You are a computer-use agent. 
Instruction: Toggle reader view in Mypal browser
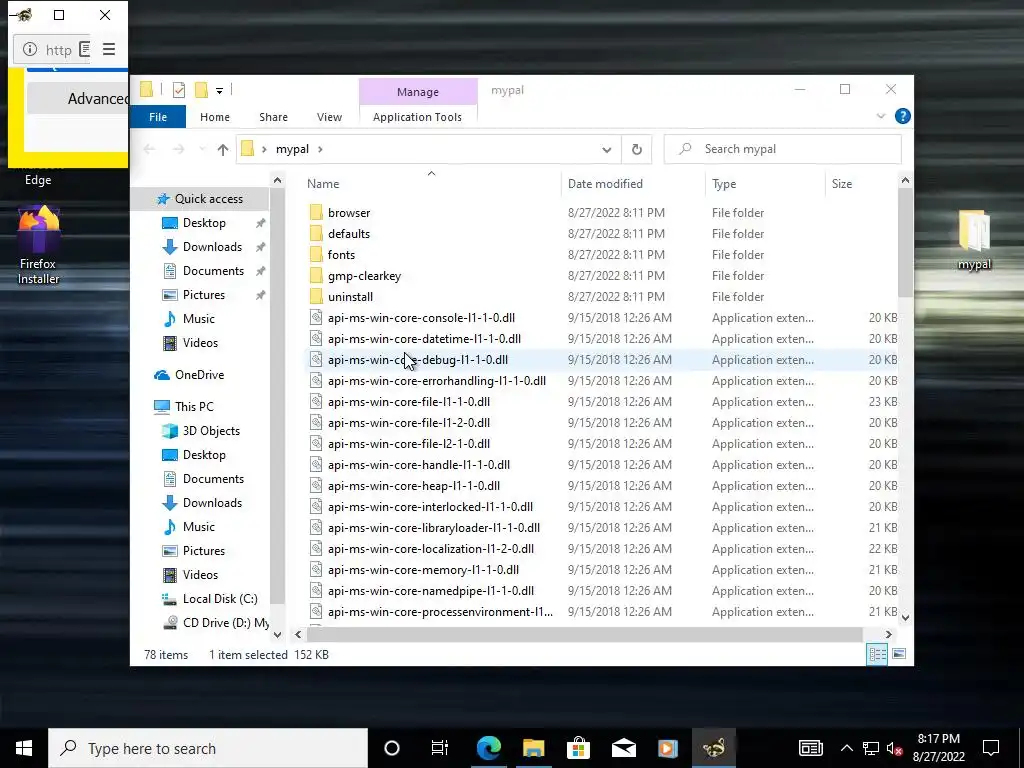pyautogui.click(x=84, y=50)
